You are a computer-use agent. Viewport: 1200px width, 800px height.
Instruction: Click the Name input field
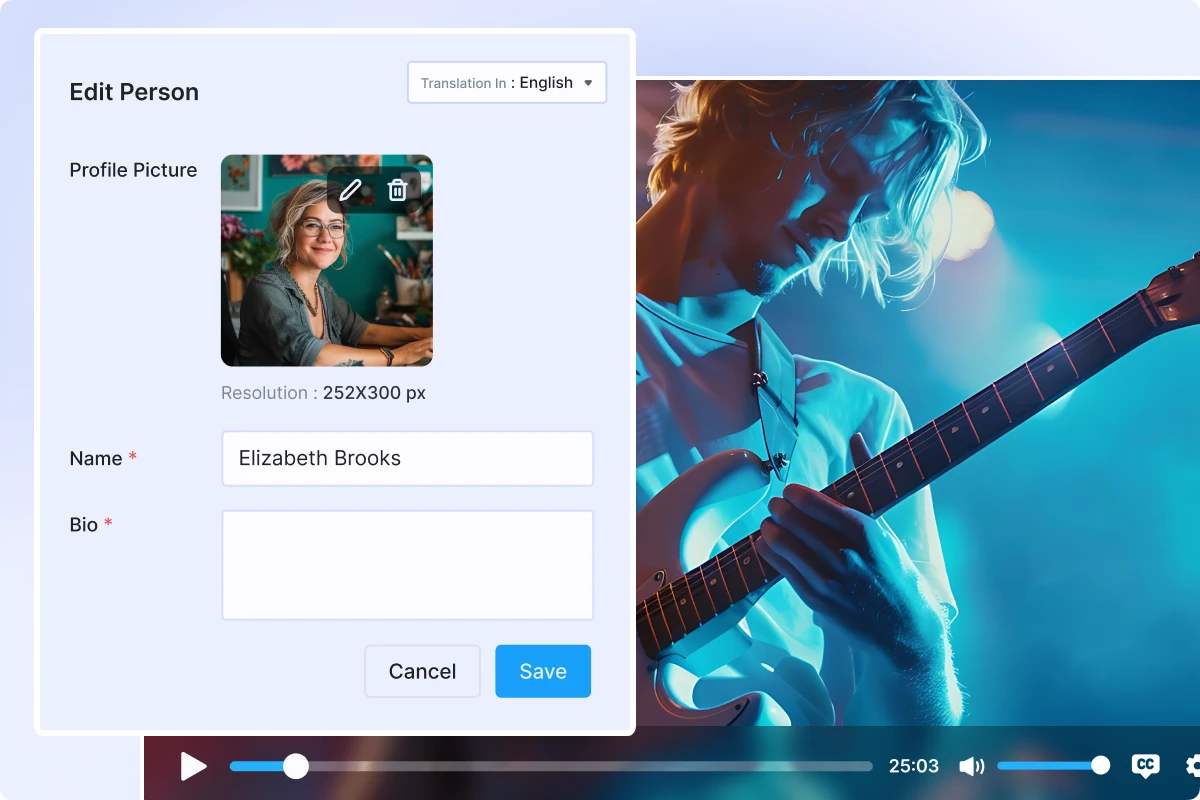coord(407,459)
